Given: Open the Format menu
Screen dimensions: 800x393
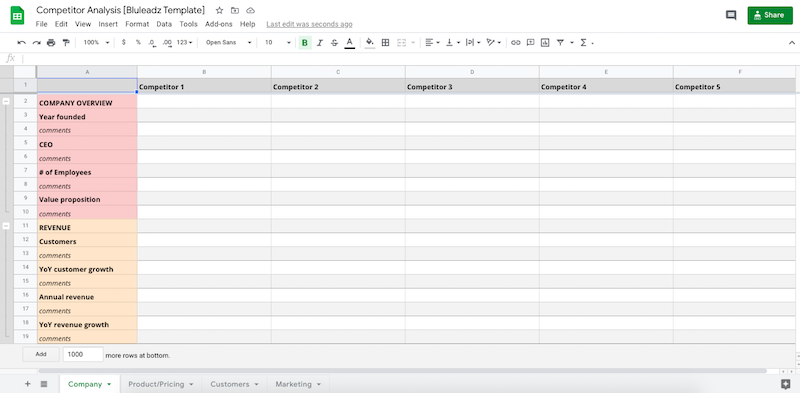Looking at the screenshot, I should pos(137,24).
